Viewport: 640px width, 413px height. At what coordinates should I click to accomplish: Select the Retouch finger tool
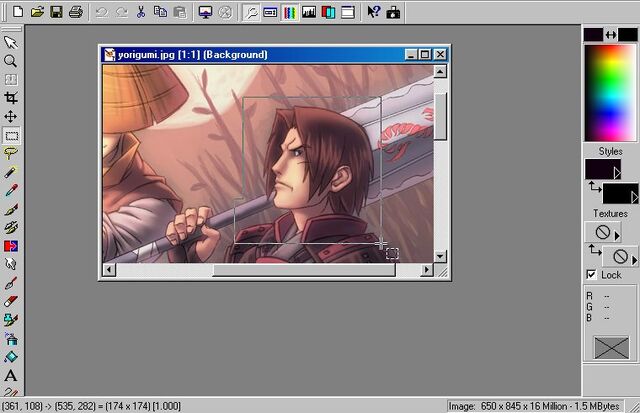click(11, 264)
